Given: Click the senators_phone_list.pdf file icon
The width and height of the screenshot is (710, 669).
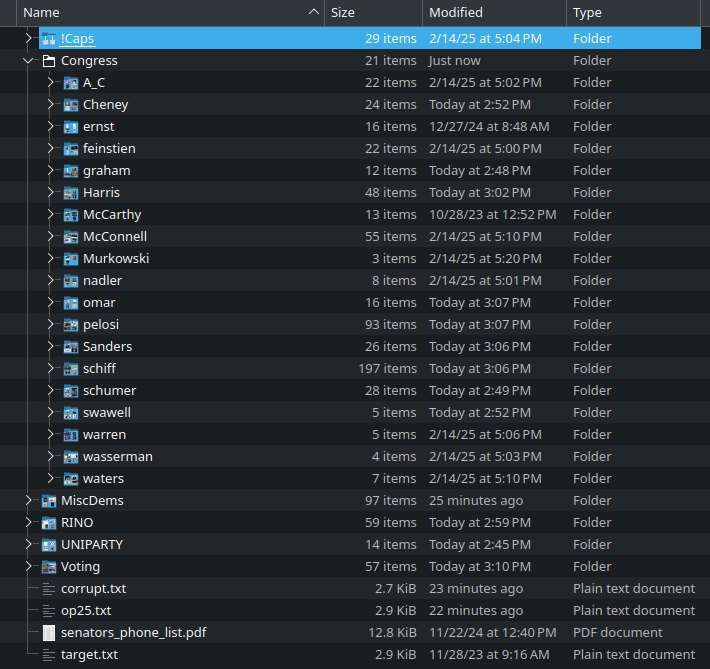Looking at the screenshot, I should 49,633.
